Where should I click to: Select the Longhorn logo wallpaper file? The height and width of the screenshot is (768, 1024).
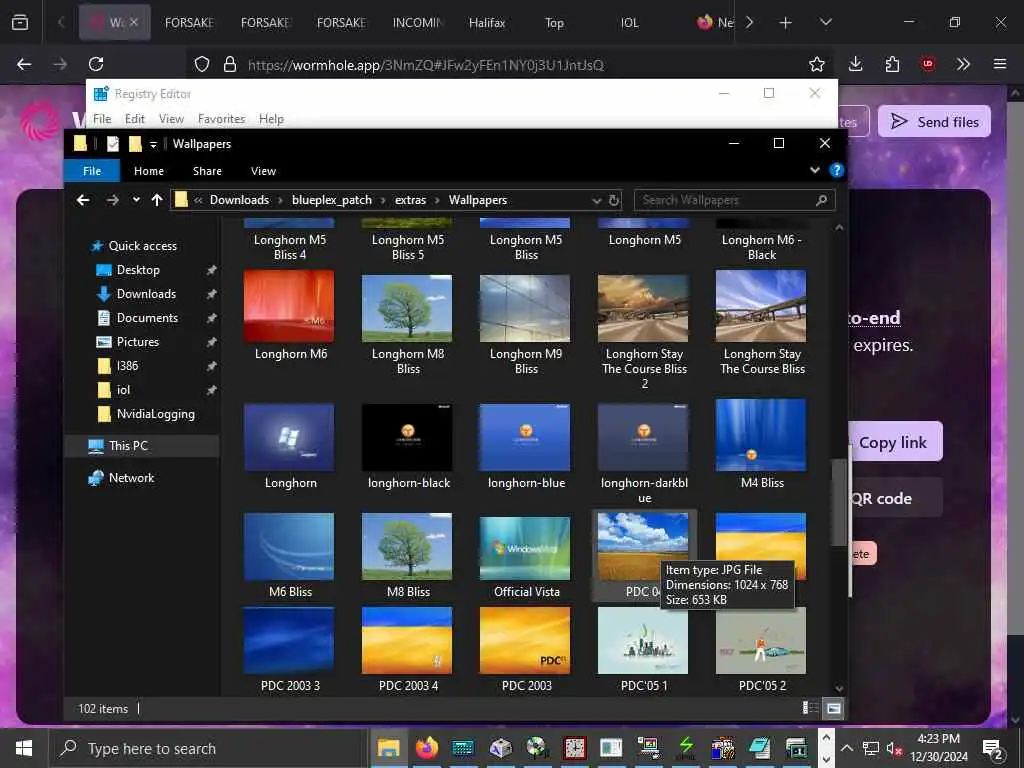(289, 437)
